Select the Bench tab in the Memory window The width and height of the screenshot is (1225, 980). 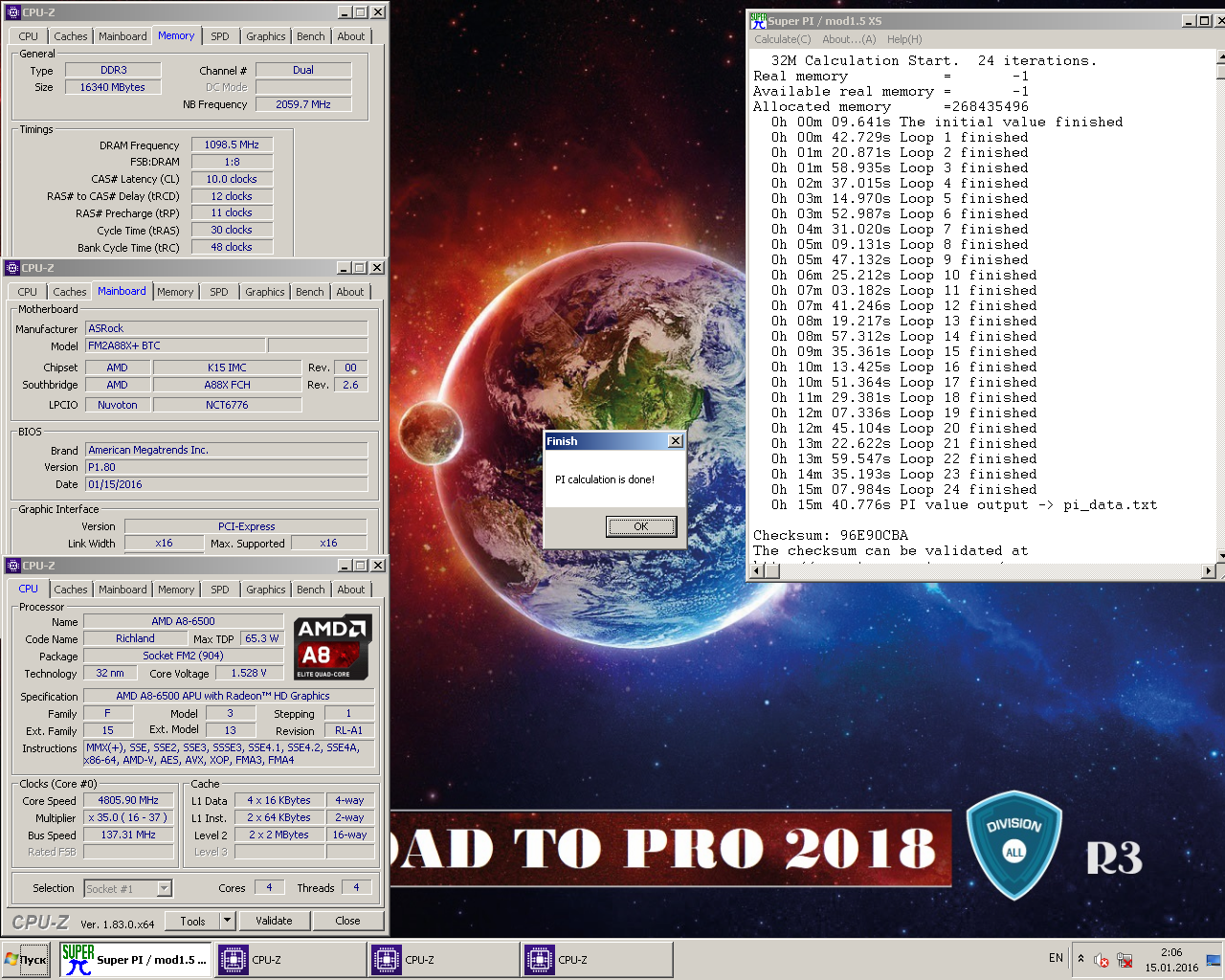[311, 36]
